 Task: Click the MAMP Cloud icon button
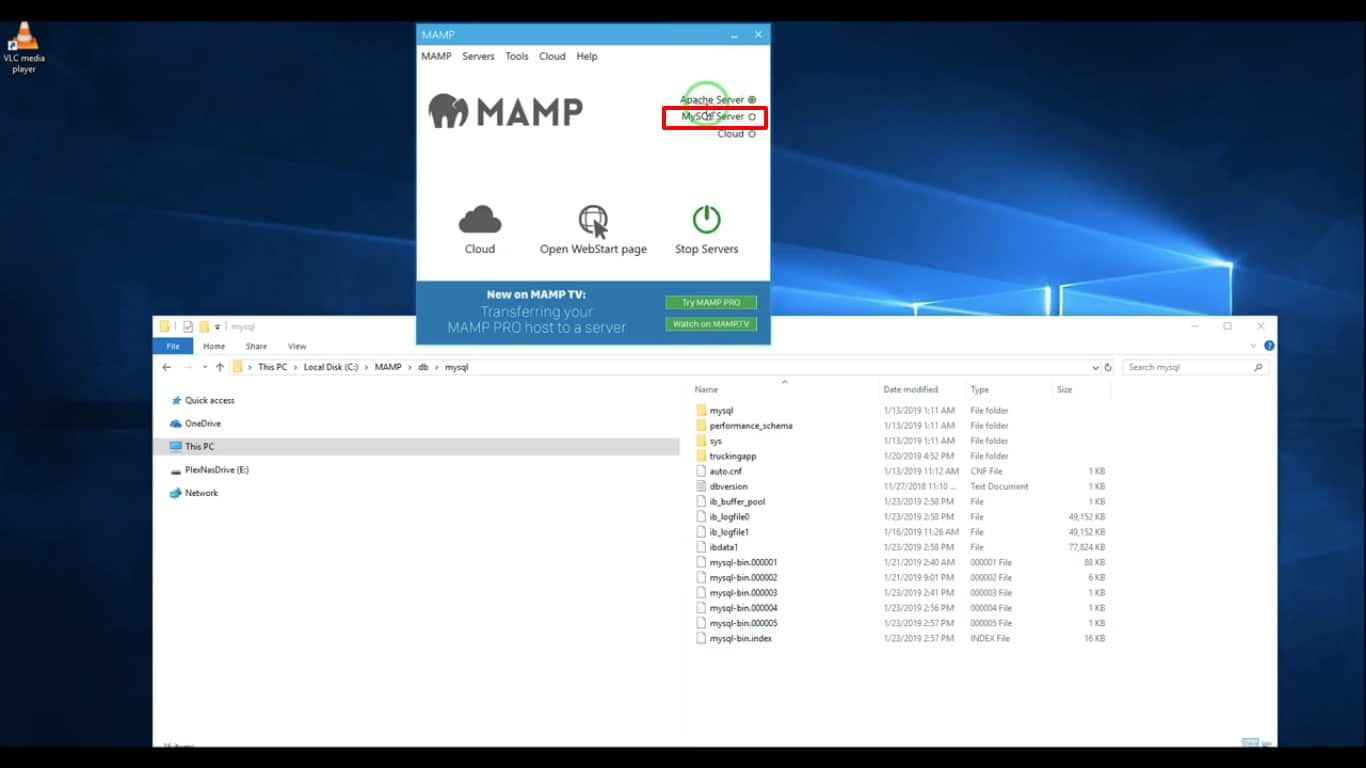pyautogui.click(x=480, y=219)
